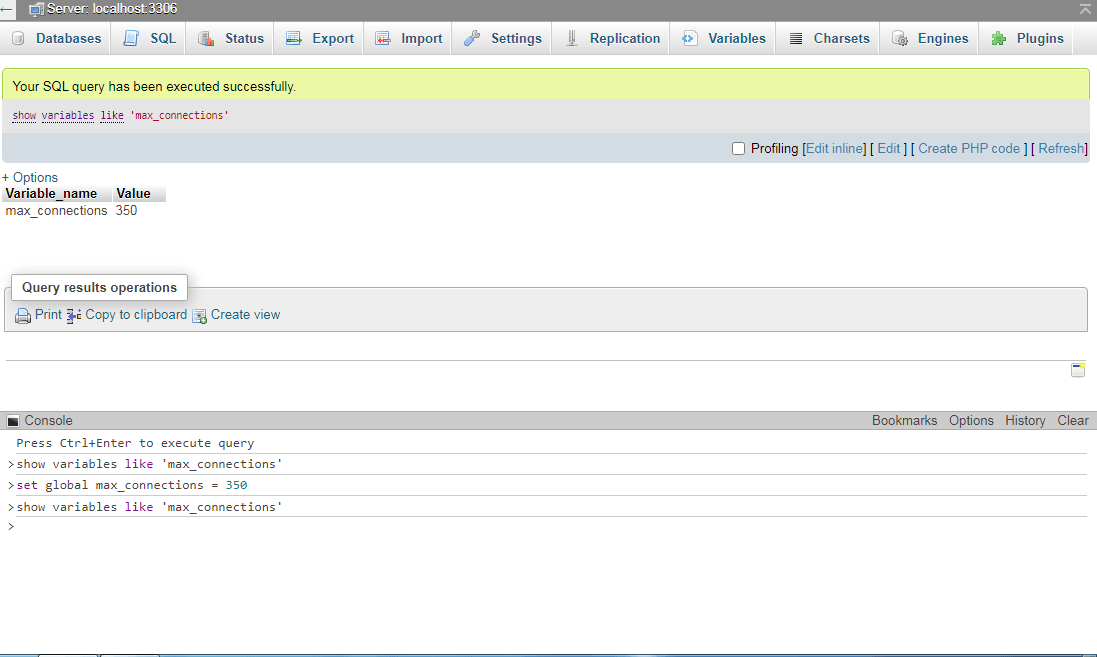Click the Create view link
Viewport: 1097px width, 657px height.
click(x=246, y=315)
